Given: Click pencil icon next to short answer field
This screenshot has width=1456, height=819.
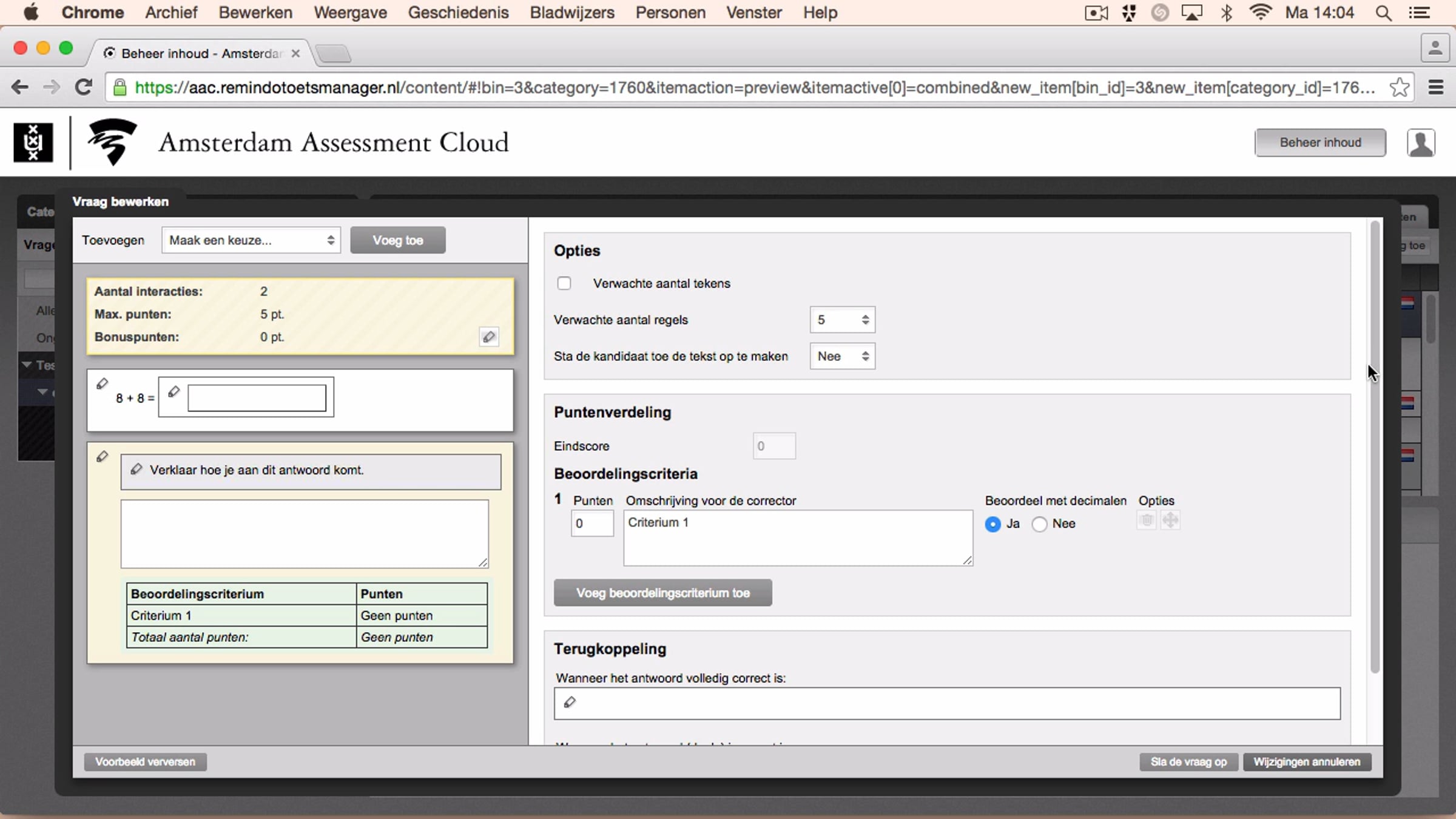Looking at the screenshot, I should click(174, 392).
